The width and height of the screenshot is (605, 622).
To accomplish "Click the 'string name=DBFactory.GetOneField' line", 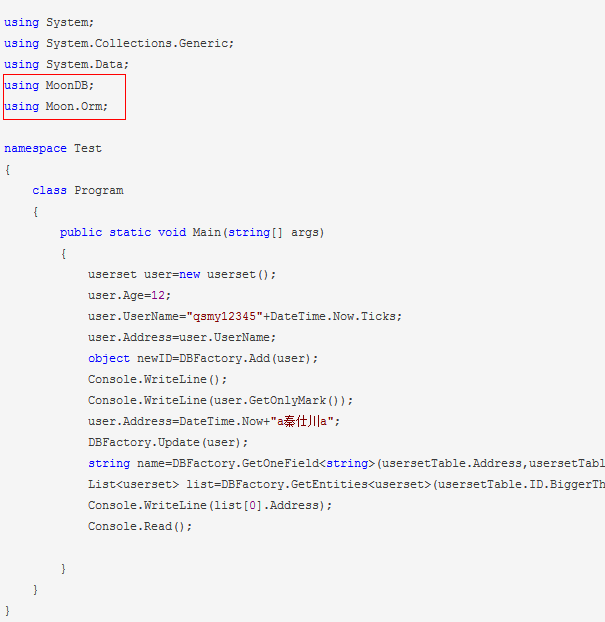I will (346, 464).
